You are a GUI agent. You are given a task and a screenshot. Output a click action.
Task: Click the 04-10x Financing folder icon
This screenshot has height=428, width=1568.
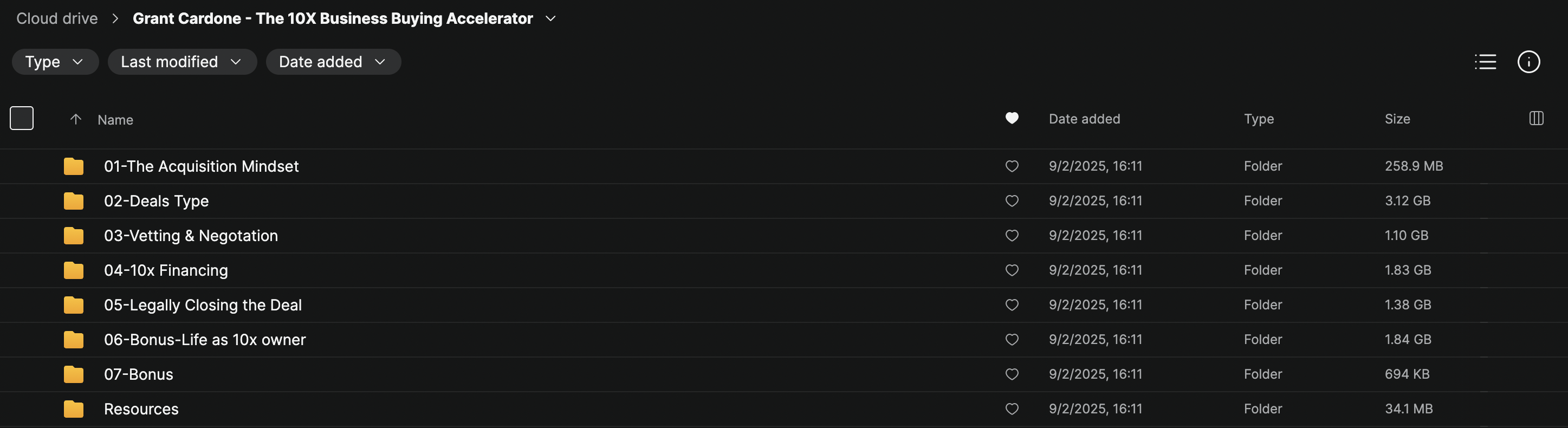click(74, 270)
